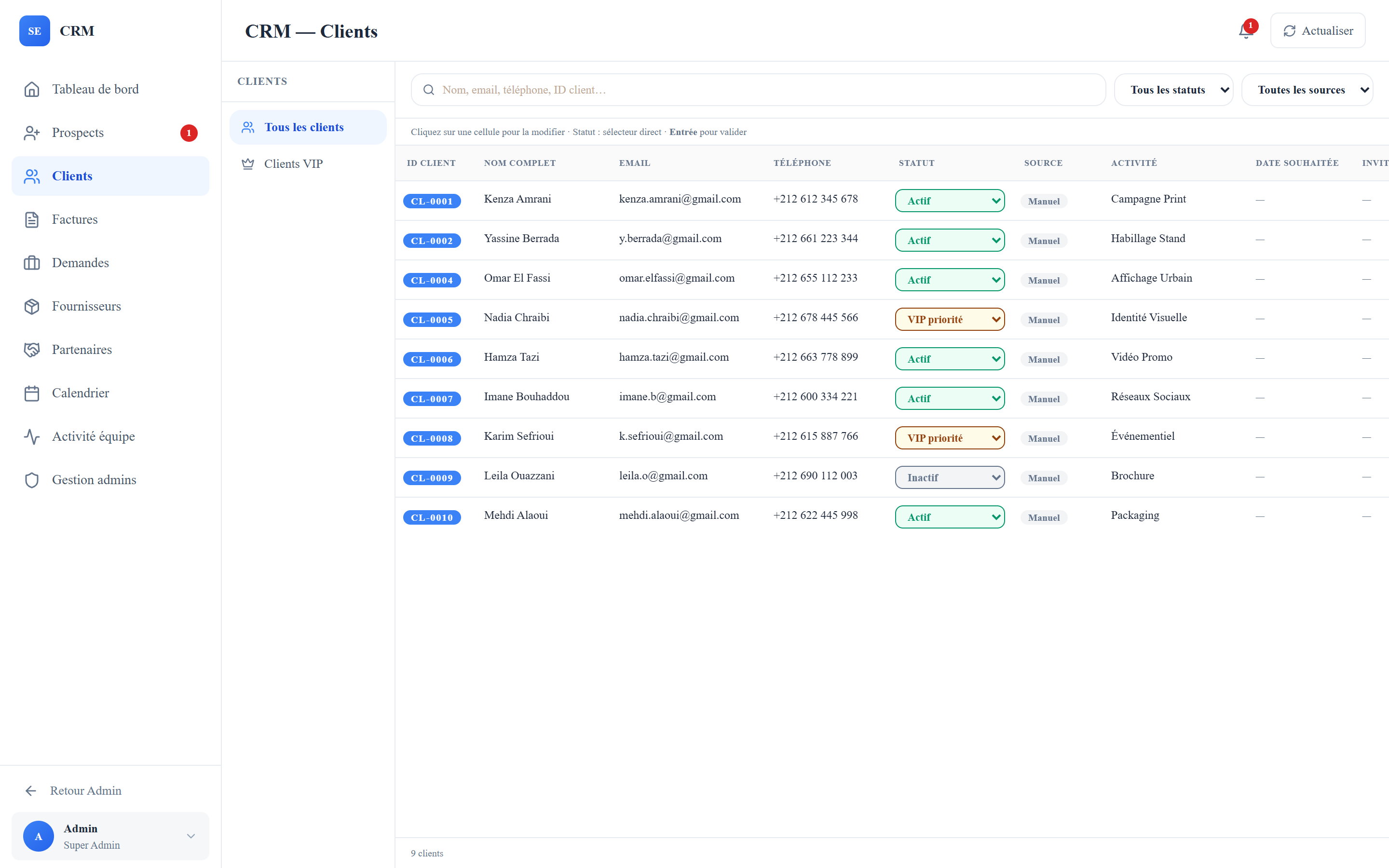Click the NOM COMPLET column header
Viewport: 1389px width, 868px height.
tap(519, 163)
